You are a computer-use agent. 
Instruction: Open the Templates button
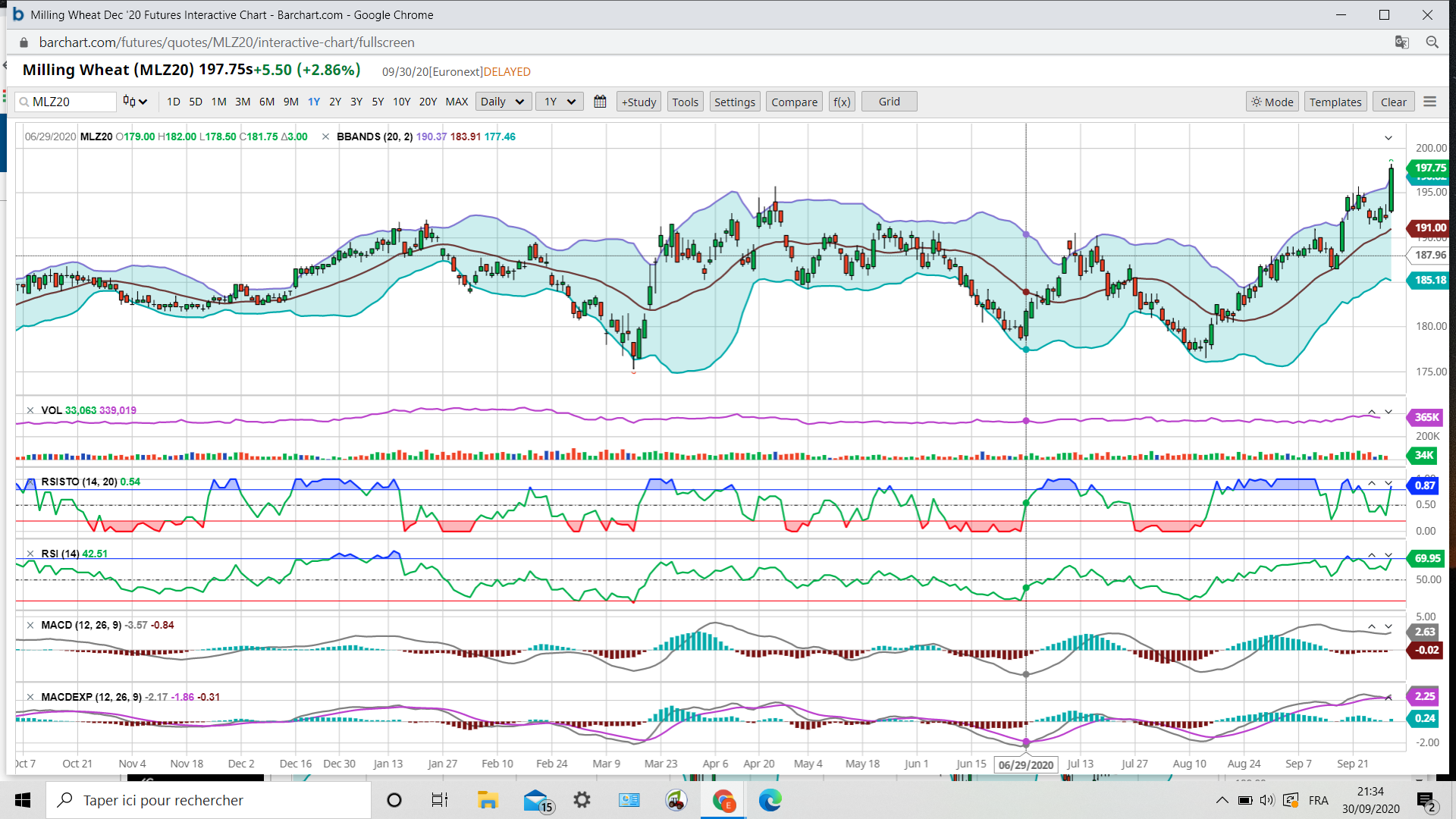(1335, 102)
